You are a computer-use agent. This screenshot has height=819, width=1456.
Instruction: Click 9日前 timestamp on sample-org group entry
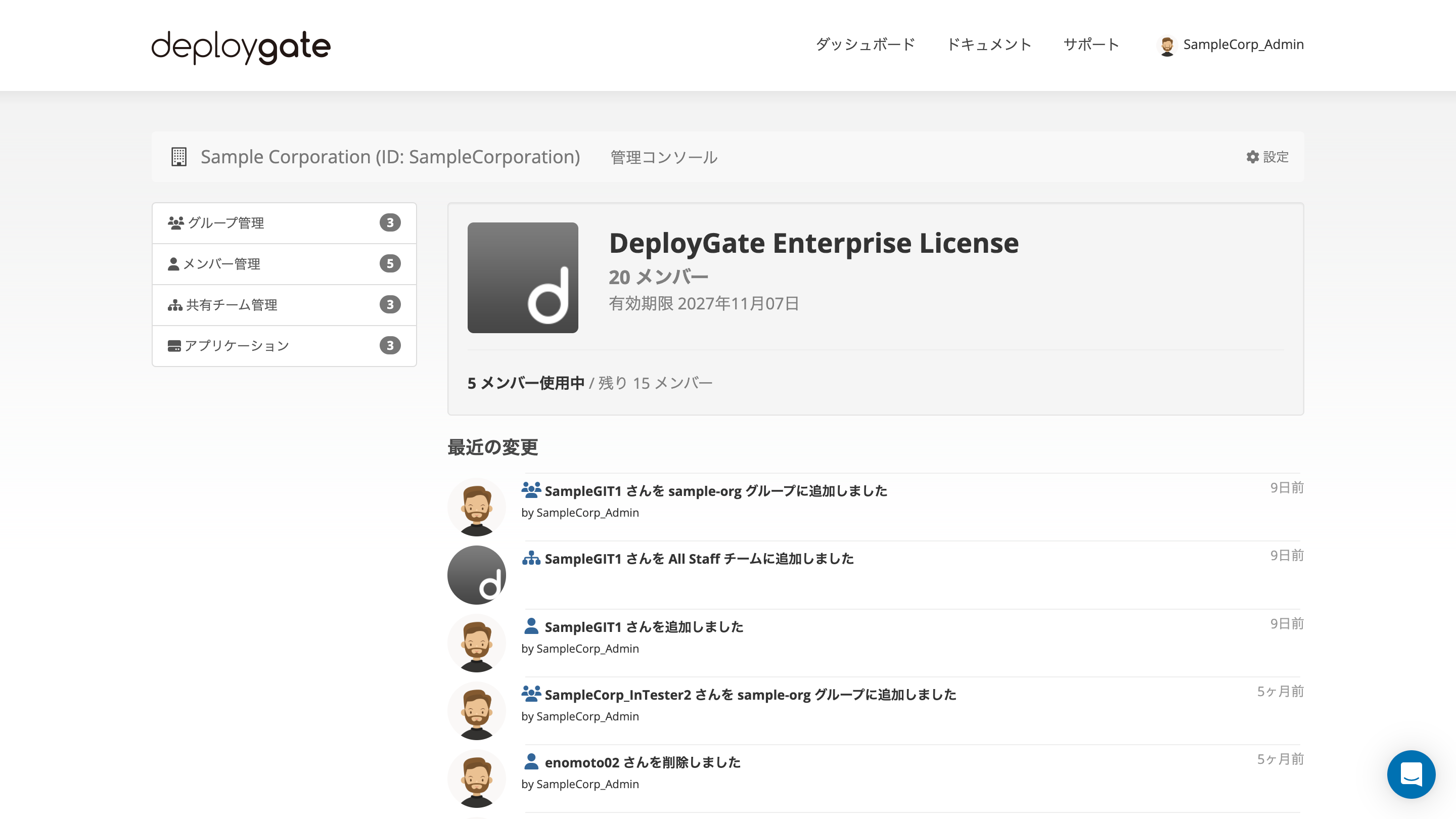(x=1287, y=487)
